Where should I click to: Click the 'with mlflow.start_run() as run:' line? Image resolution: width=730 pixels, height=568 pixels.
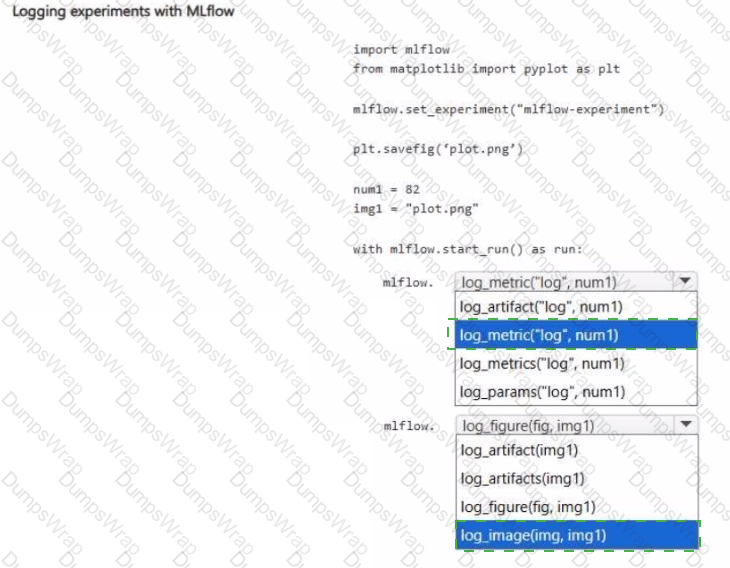click(x=467, y=249)
